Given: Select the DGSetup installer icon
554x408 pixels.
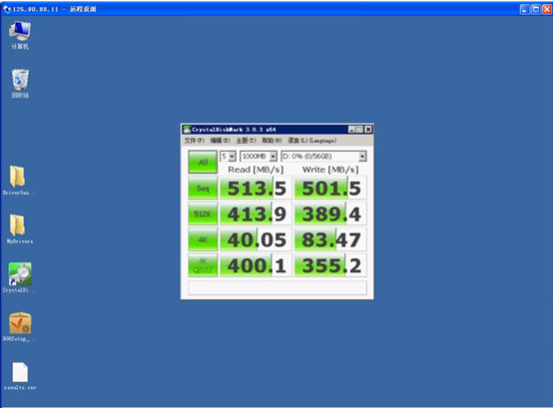Looking at the screenshot, I should coord(20,326).
